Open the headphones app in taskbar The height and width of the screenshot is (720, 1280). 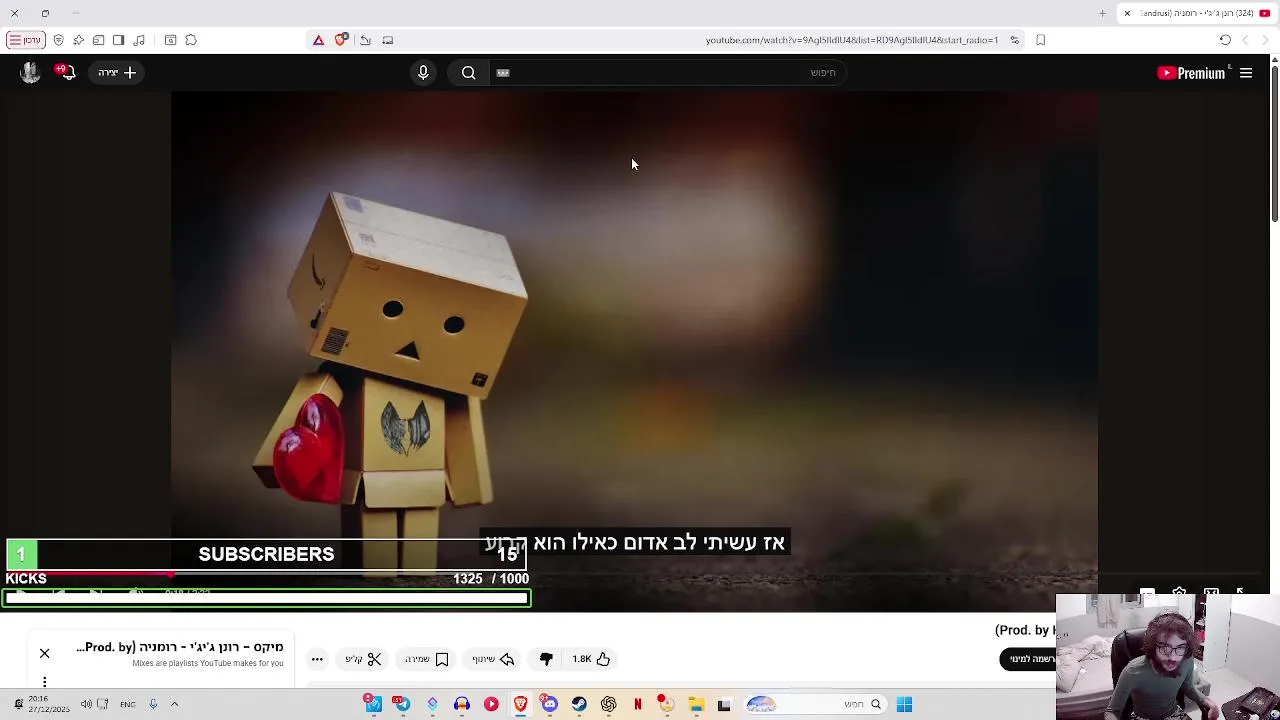(x=461, y=704)
